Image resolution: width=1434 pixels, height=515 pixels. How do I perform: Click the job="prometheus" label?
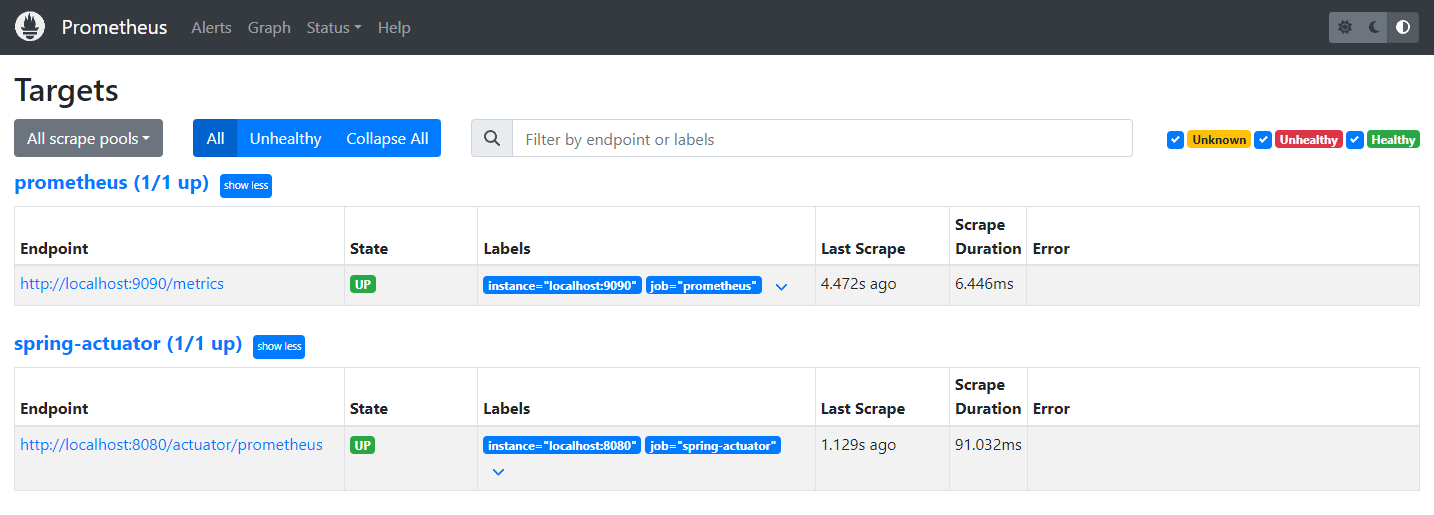(704, 285)
